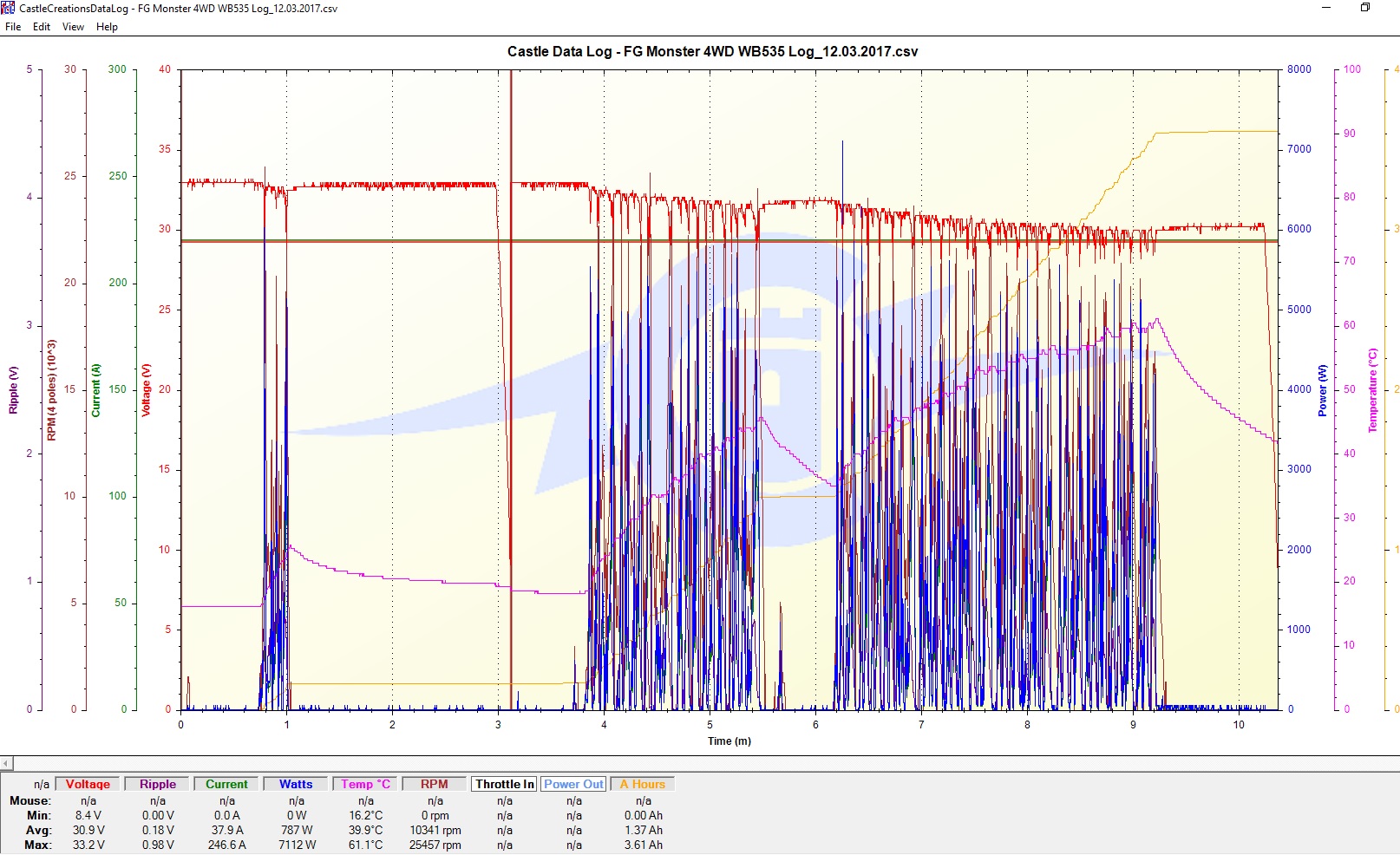The height and width of the screenshot is (855, 1400).
Task: Open the View menu
Action: coord(73,27)
